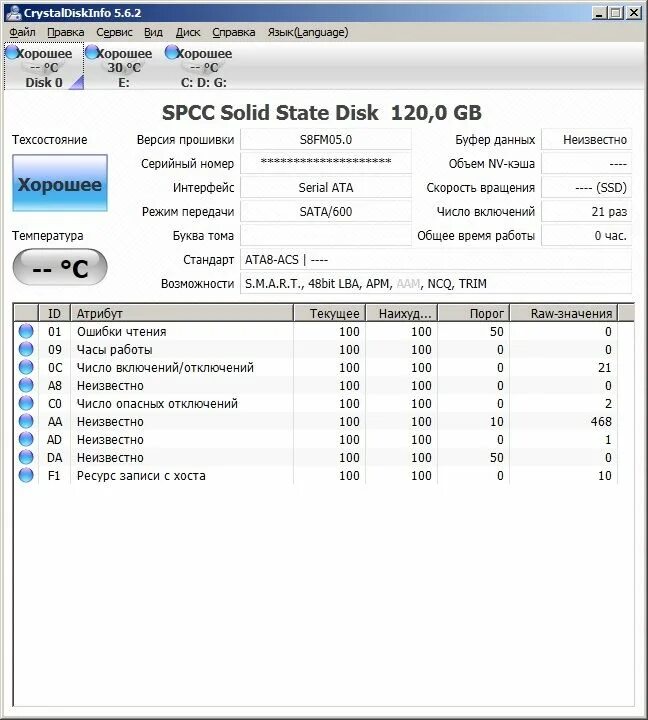The image size is (648, 720).
Task: Click the Интерфейс field Serial ATA
Action: (x=326, y=187)
